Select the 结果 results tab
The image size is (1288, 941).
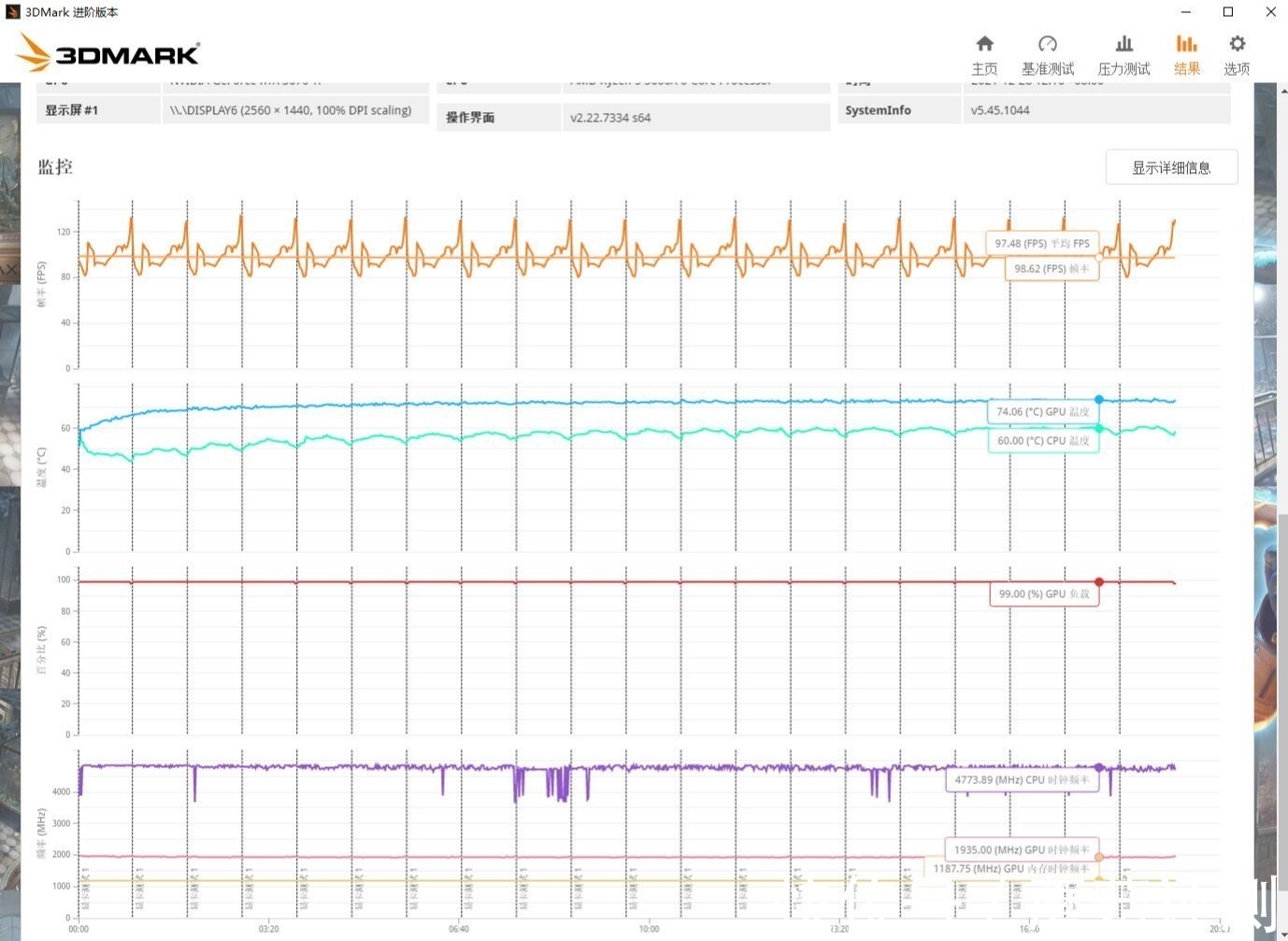click(x=1187, y=55)
